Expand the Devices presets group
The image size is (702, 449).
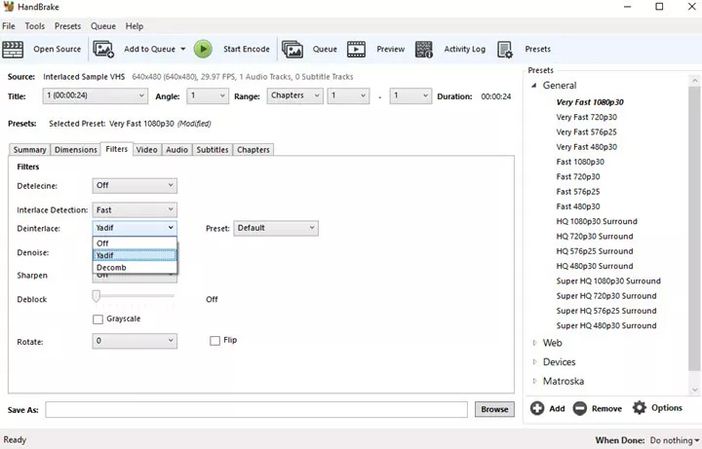(535, 362)
